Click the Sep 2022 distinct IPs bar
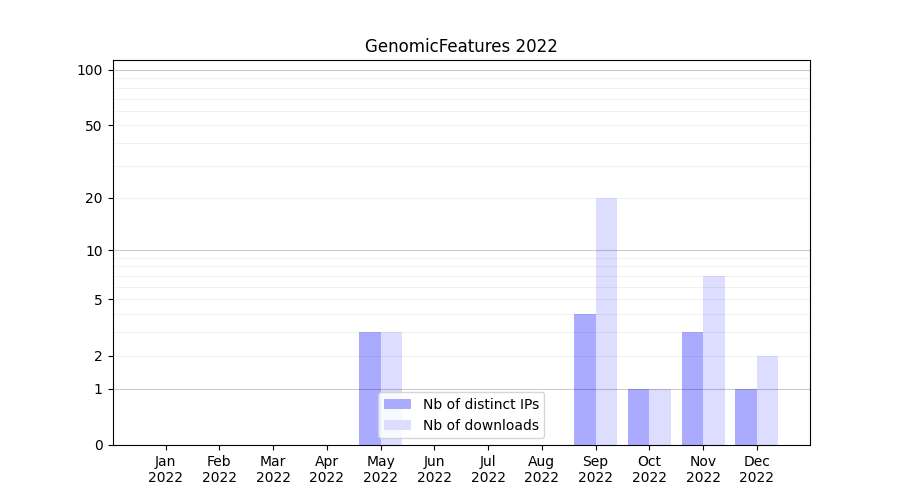The height and width of the screenshot is (500, 900). 585,380
